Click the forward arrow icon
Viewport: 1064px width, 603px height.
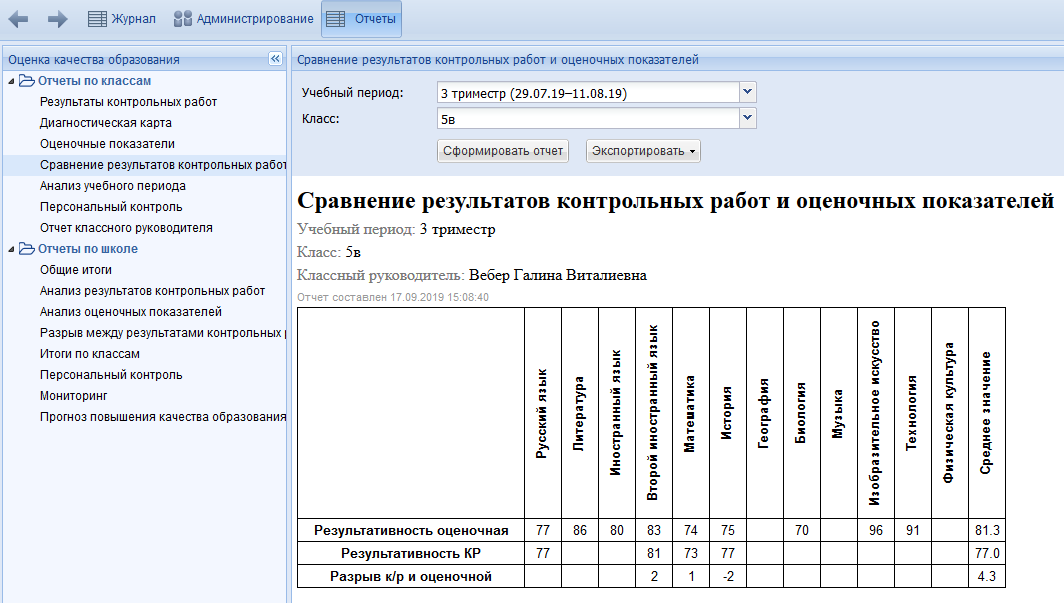point(58,19)
